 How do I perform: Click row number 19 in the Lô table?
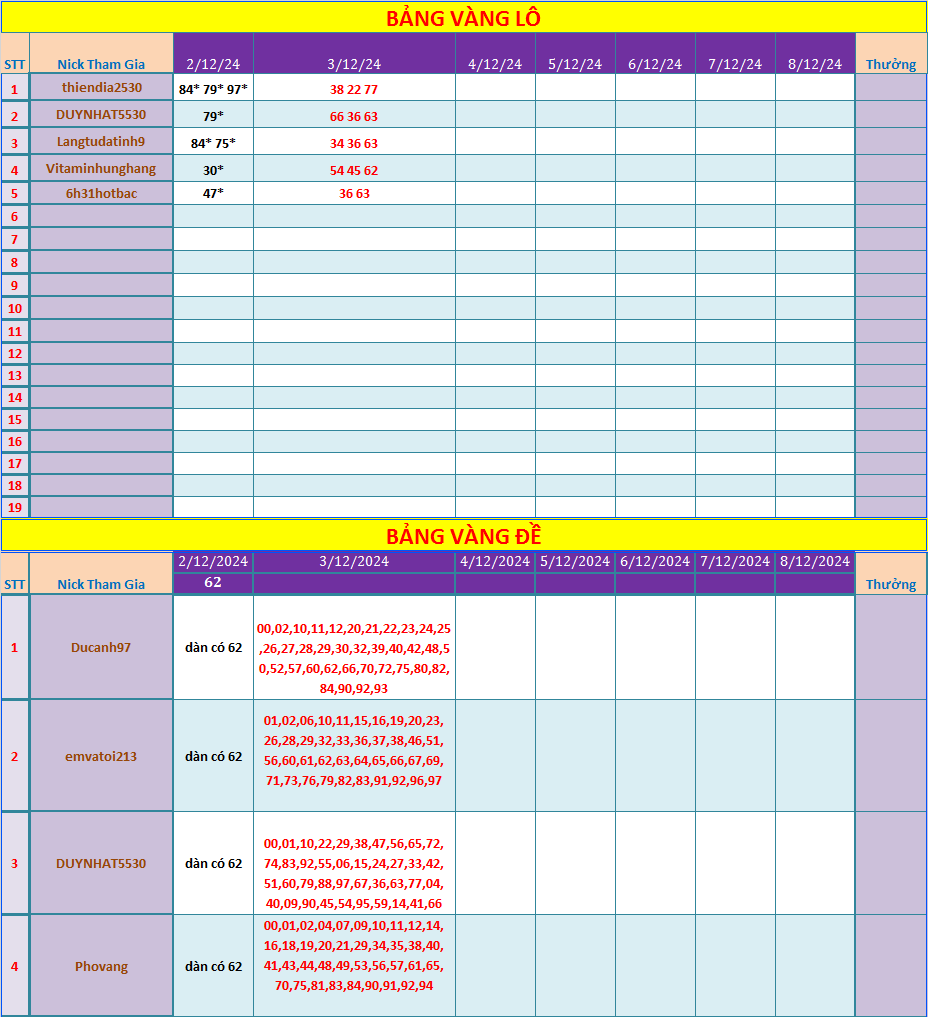[15, 507]
